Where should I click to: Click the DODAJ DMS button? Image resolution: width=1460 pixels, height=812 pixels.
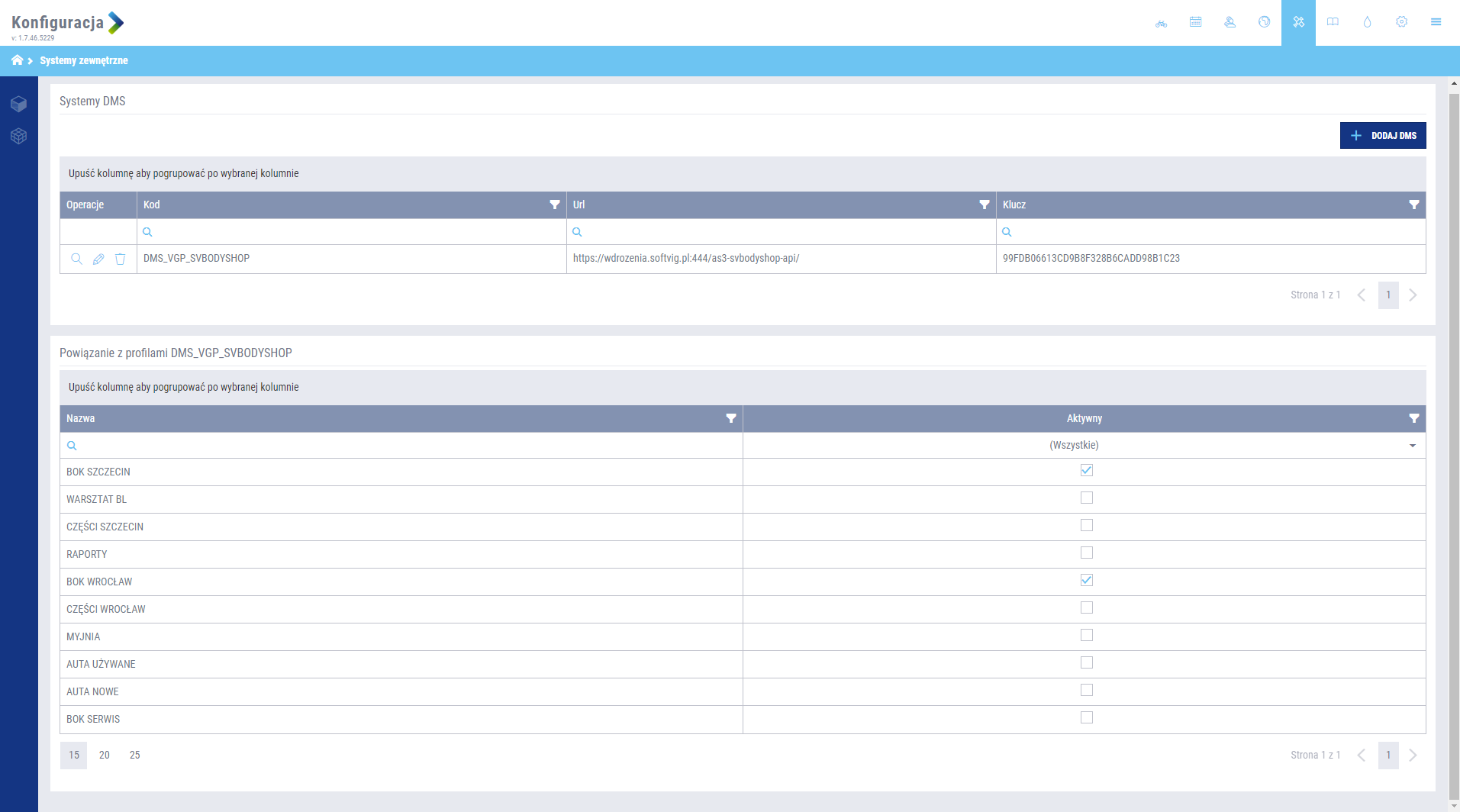point(1382,136)
